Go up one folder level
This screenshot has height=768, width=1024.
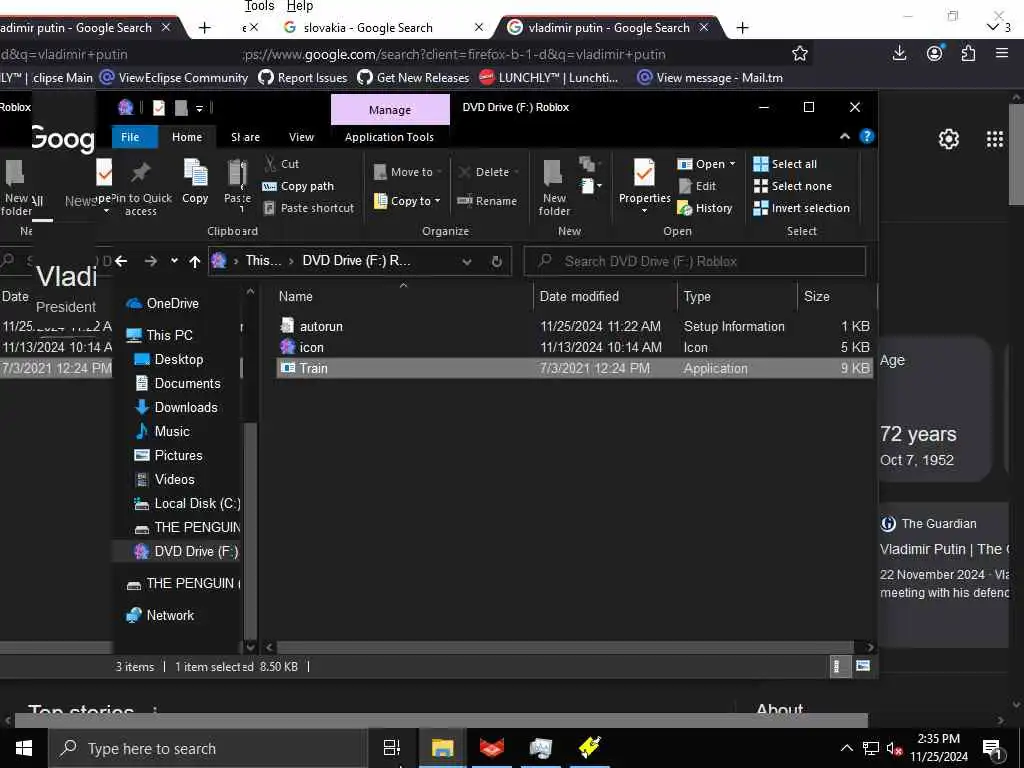[x=195, y=261]
